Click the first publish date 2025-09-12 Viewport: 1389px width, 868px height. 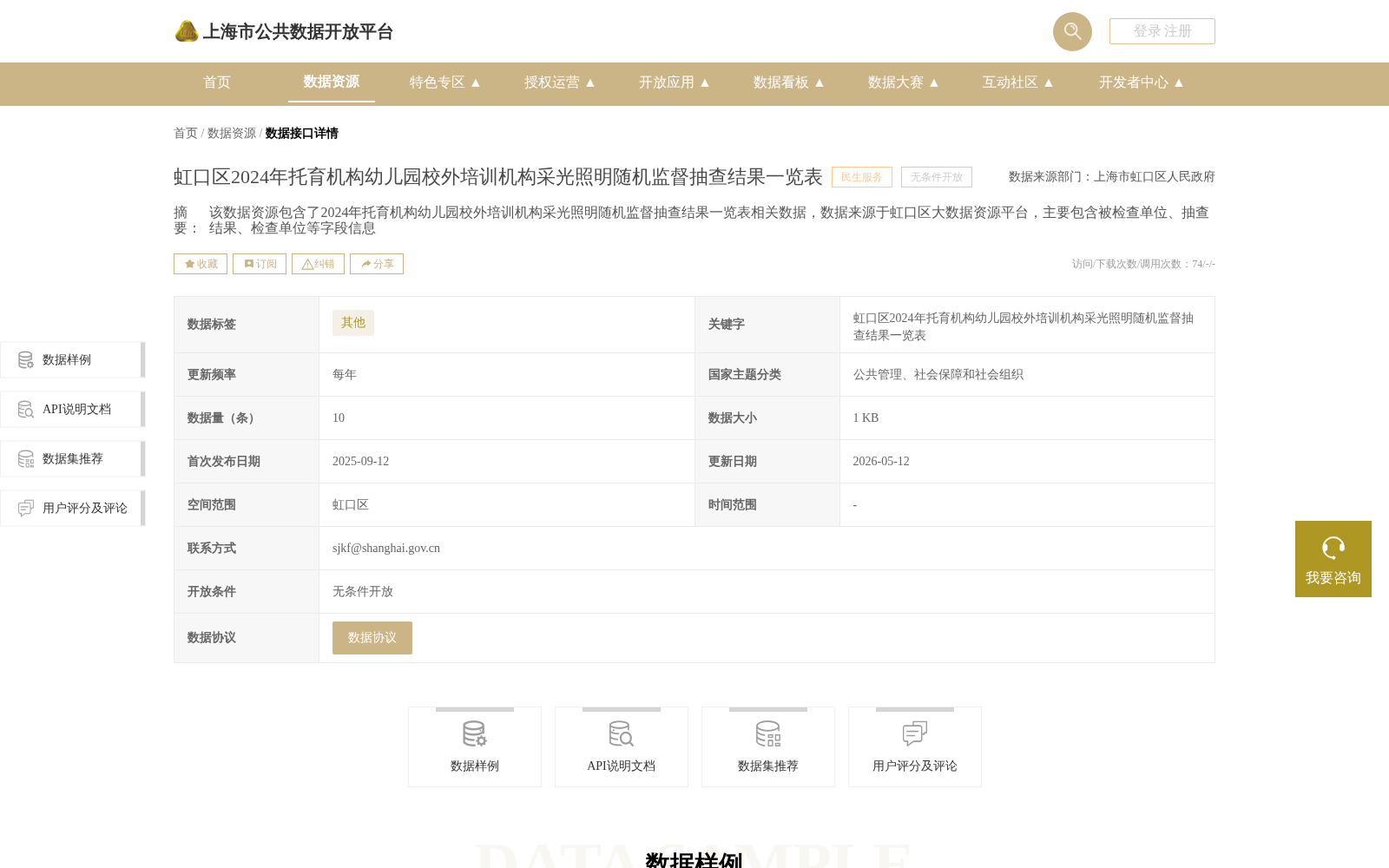[x=360, y=462]
